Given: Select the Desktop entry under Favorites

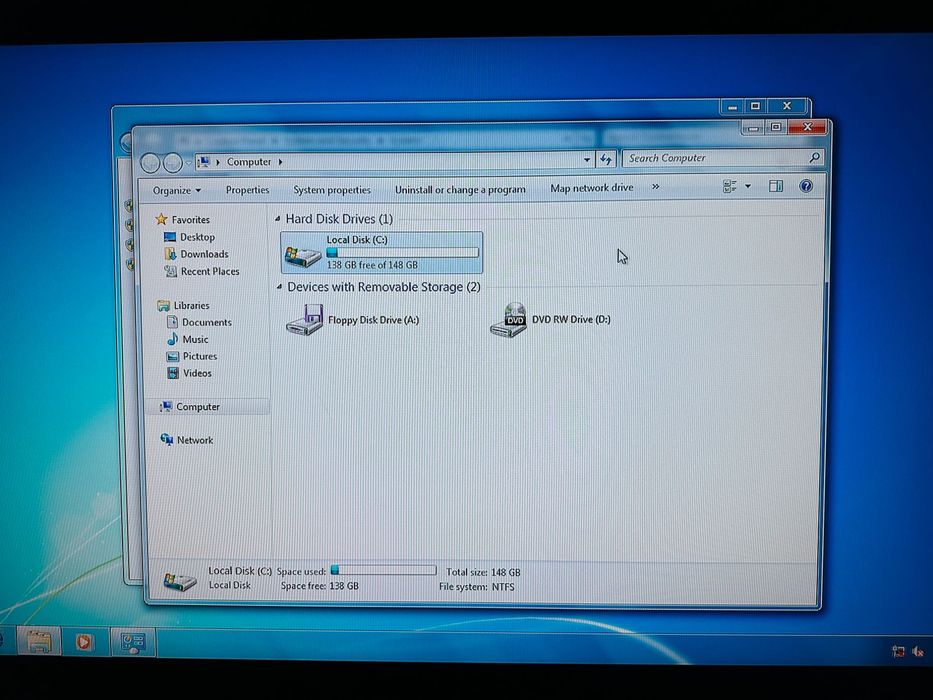Looking at the screenshot, I should click(x=198, y=237).
